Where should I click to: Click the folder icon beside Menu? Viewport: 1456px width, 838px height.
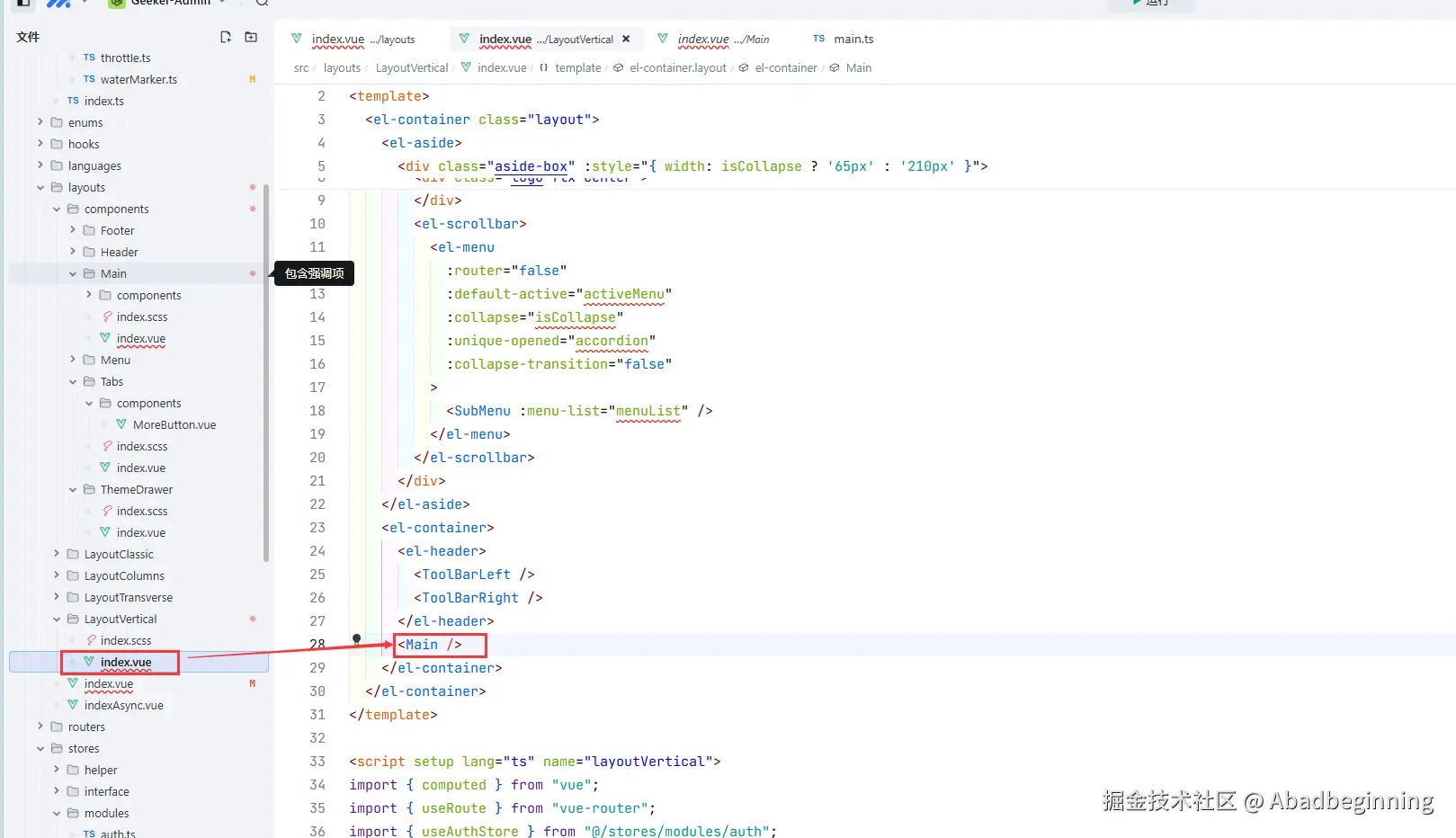coord(89,360)
